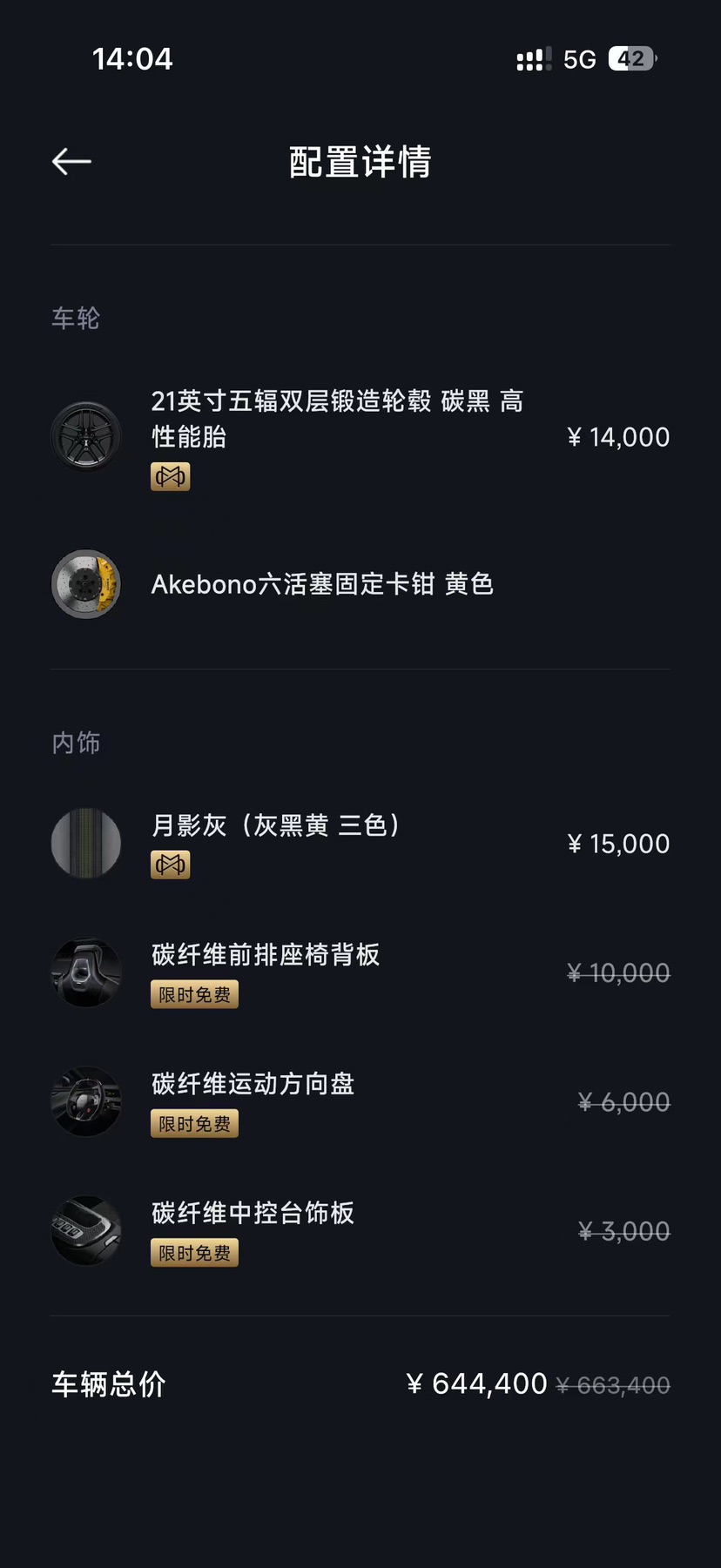Tap the 车轮 section header
Viewport: 721px width, 1568px height.
(x=76, y=319)
